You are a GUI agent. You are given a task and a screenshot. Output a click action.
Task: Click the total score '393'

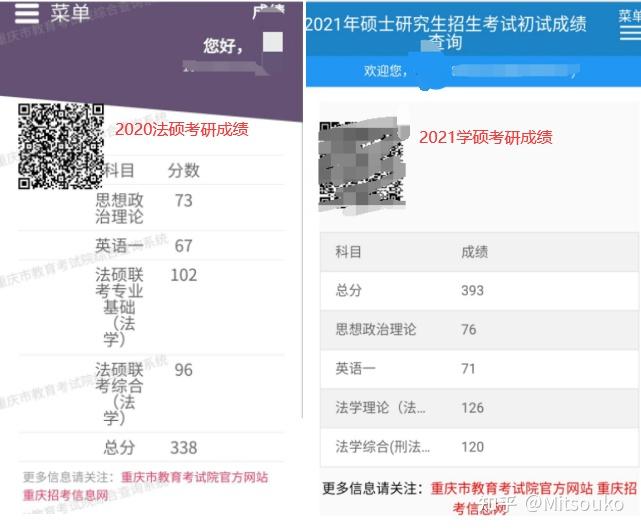[x=473, y=291]
